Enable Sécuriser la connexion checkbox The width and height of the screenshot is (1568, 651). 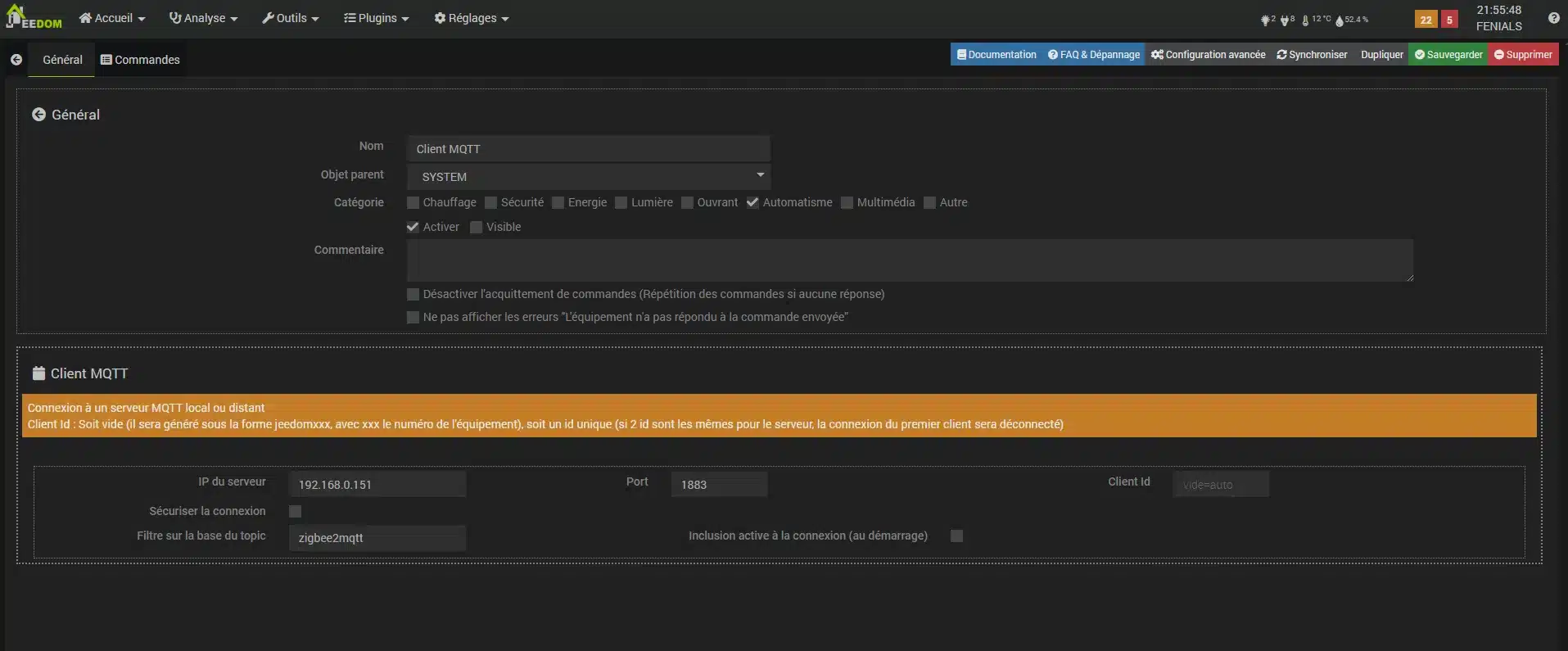tap(295, 511)
